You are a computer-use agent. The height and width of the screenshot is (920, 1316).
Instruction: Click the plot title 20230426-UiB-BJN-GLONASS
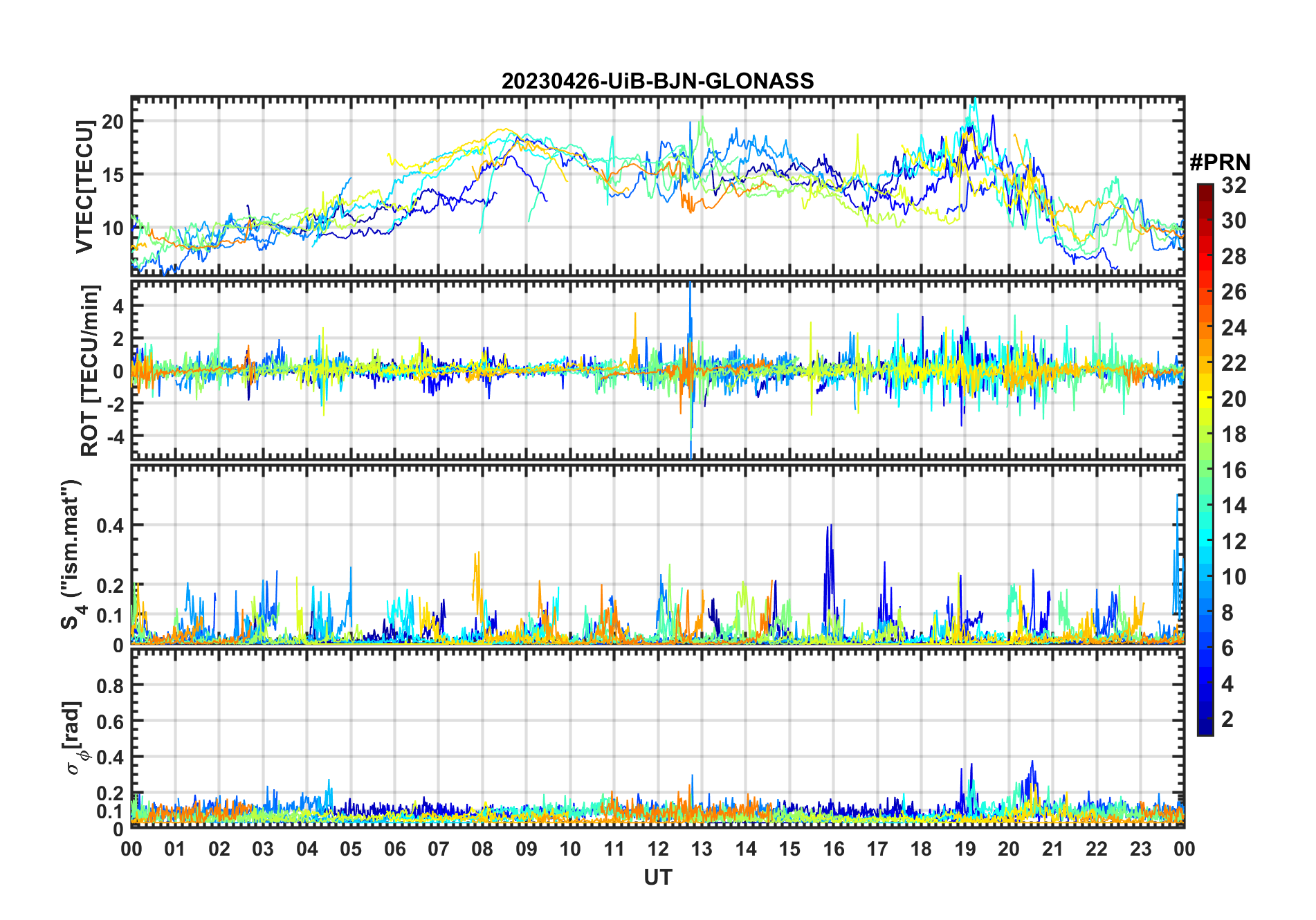click(657, 81)
